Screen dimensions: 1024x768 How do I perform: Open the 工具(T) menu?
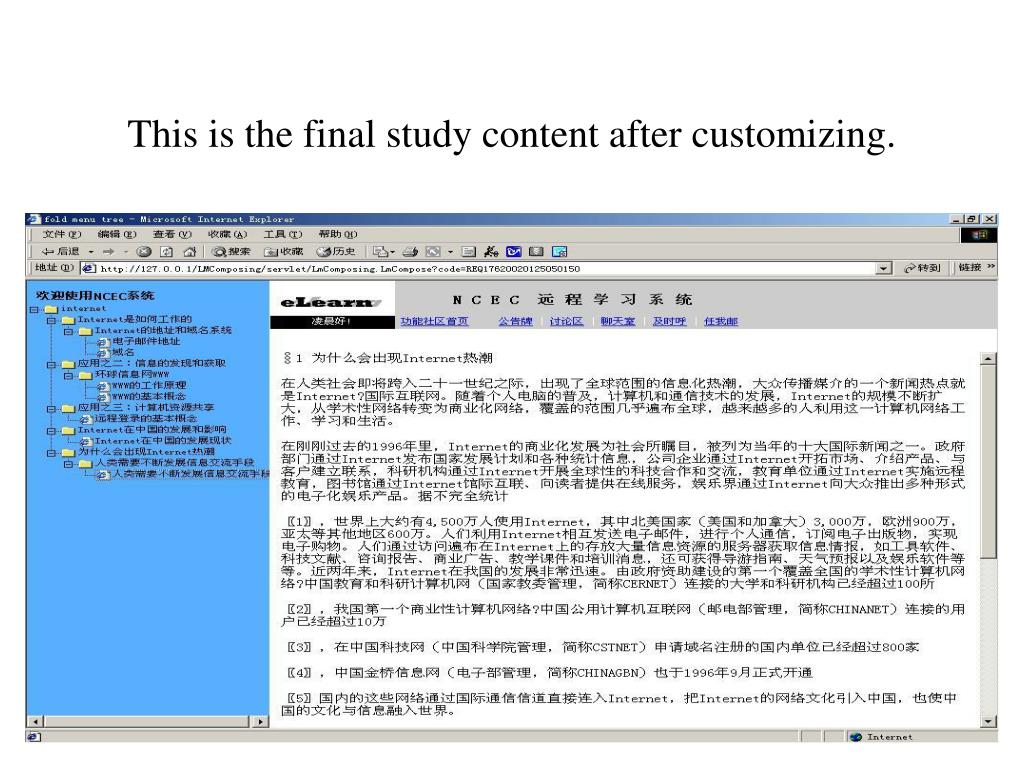point(283,234)
